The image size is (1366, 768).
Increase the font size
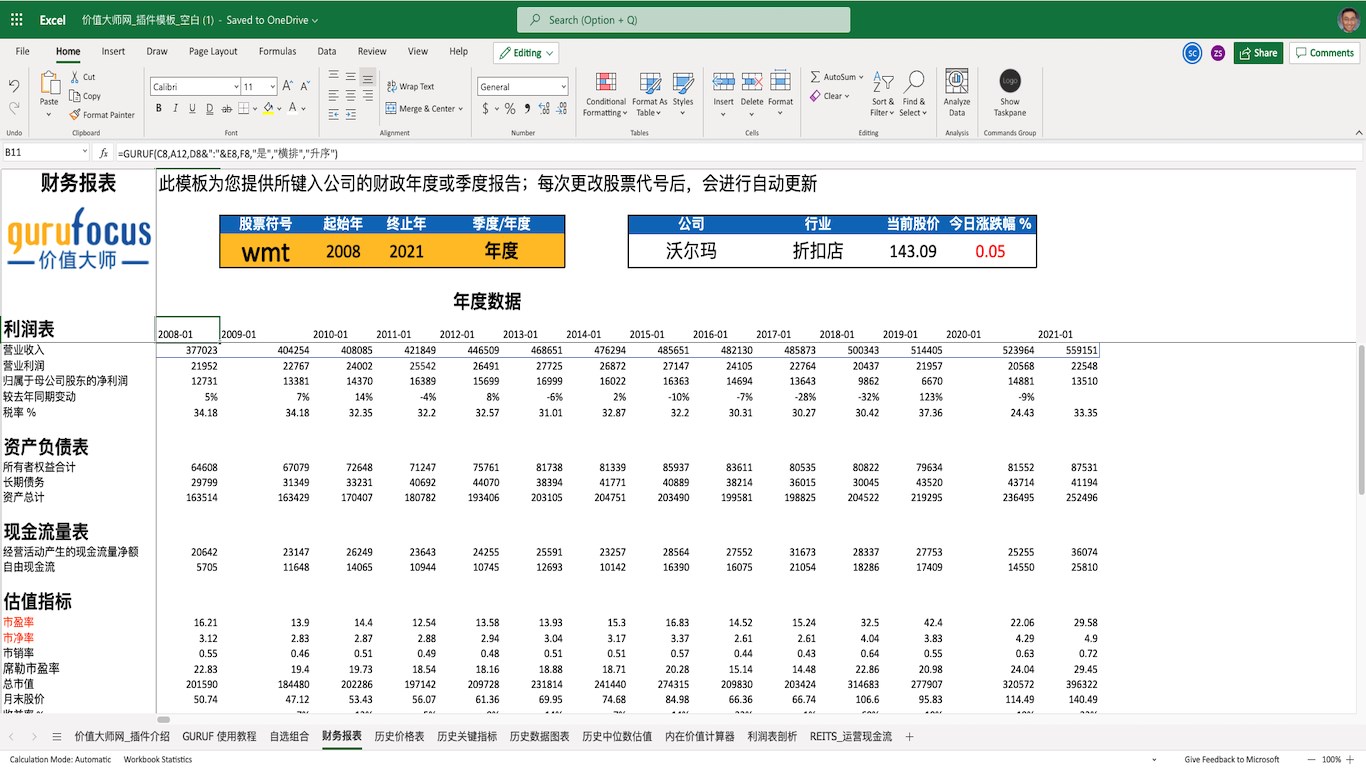[288, 86]
